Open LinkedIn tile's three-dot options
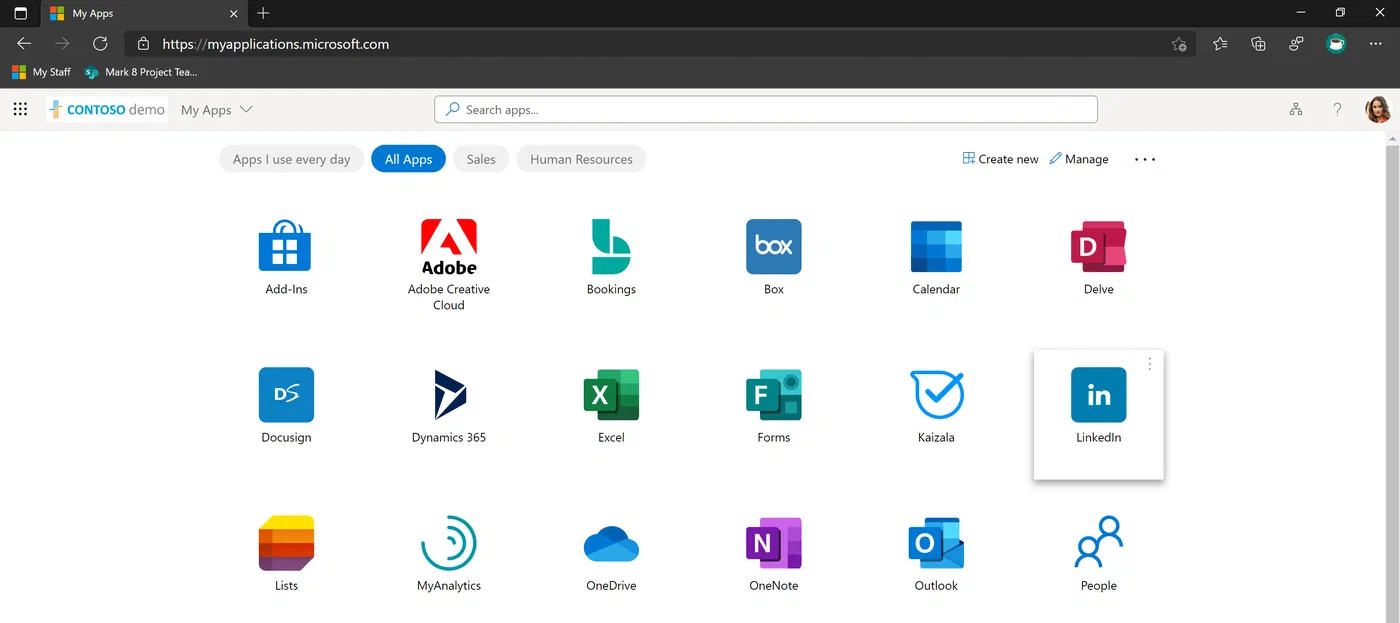Screen dimensions: 1400x623 click(1150, 364)
